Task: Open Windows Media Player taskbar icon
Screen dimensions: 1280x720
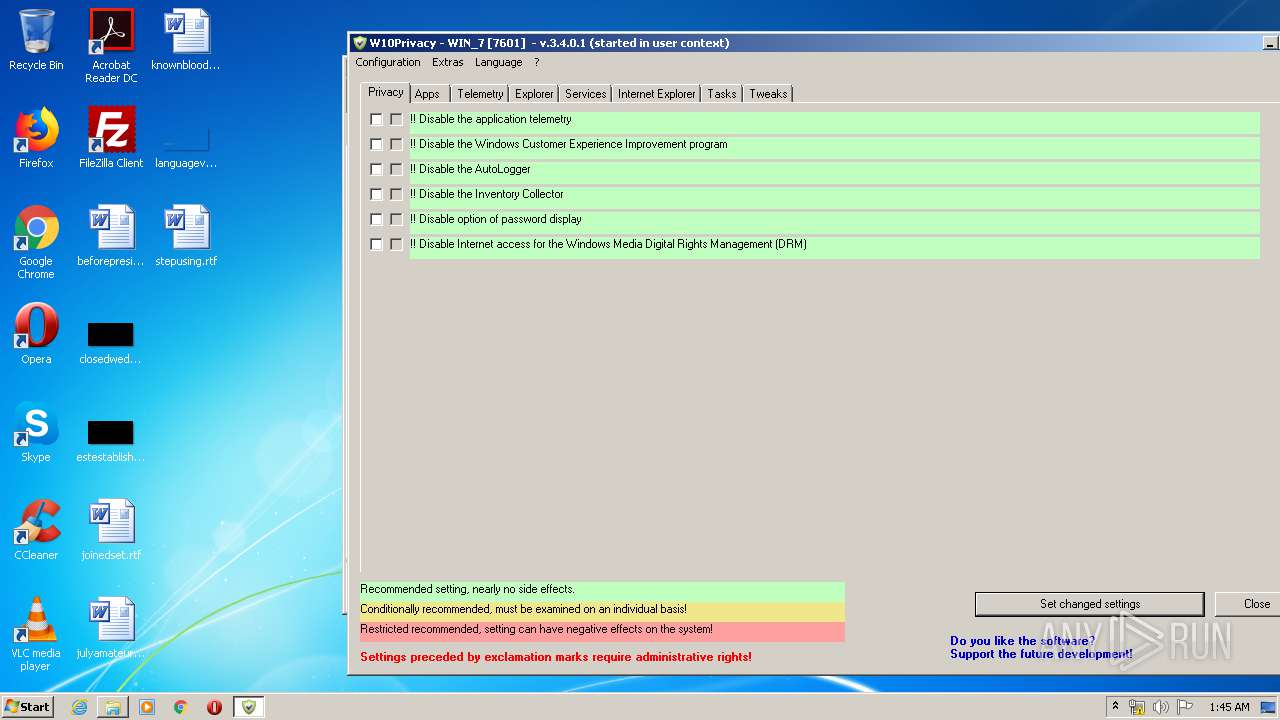Action: click(x=147, y=707)
